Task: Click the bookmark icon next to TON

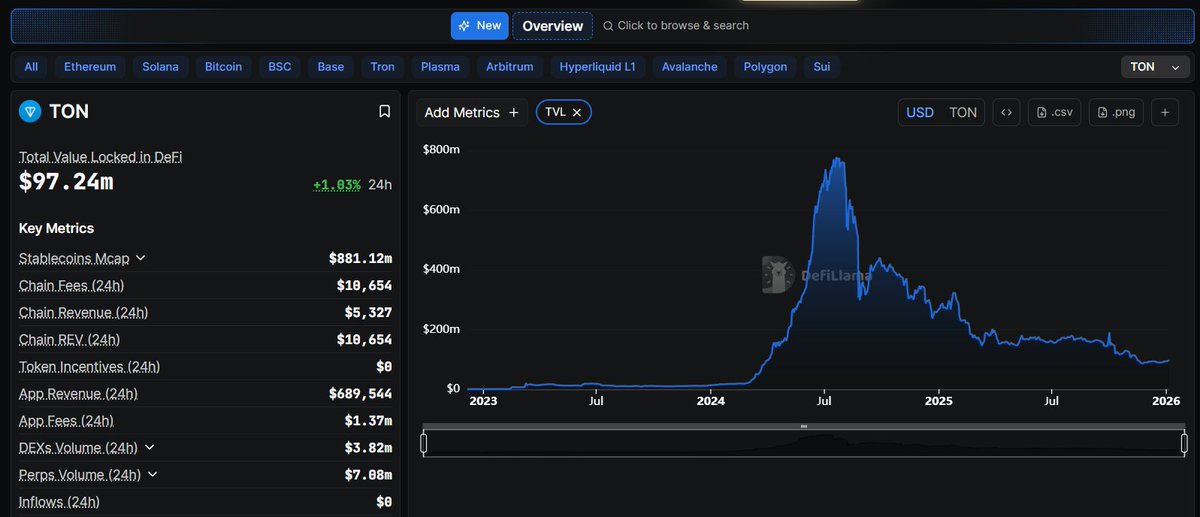Action: click(384, 112)
